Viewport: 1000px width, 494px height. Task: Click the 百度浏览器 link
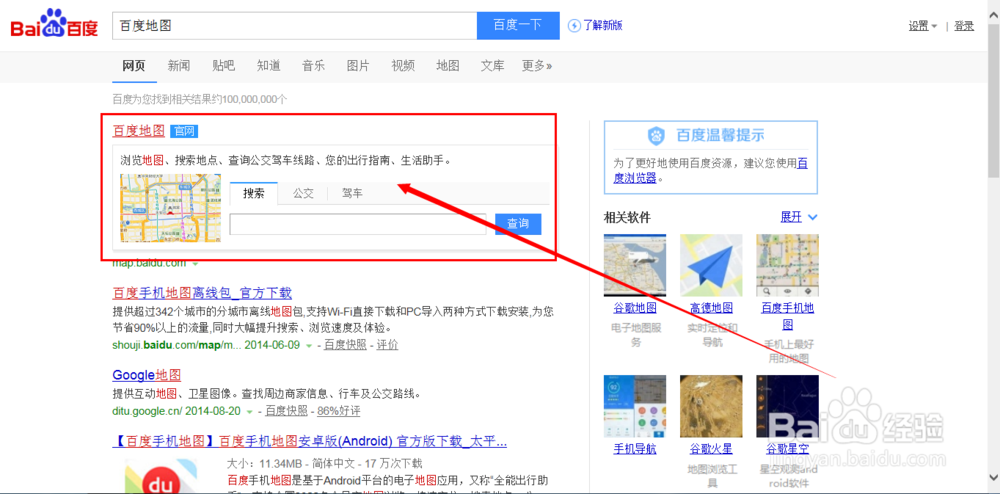pos(710,171)
